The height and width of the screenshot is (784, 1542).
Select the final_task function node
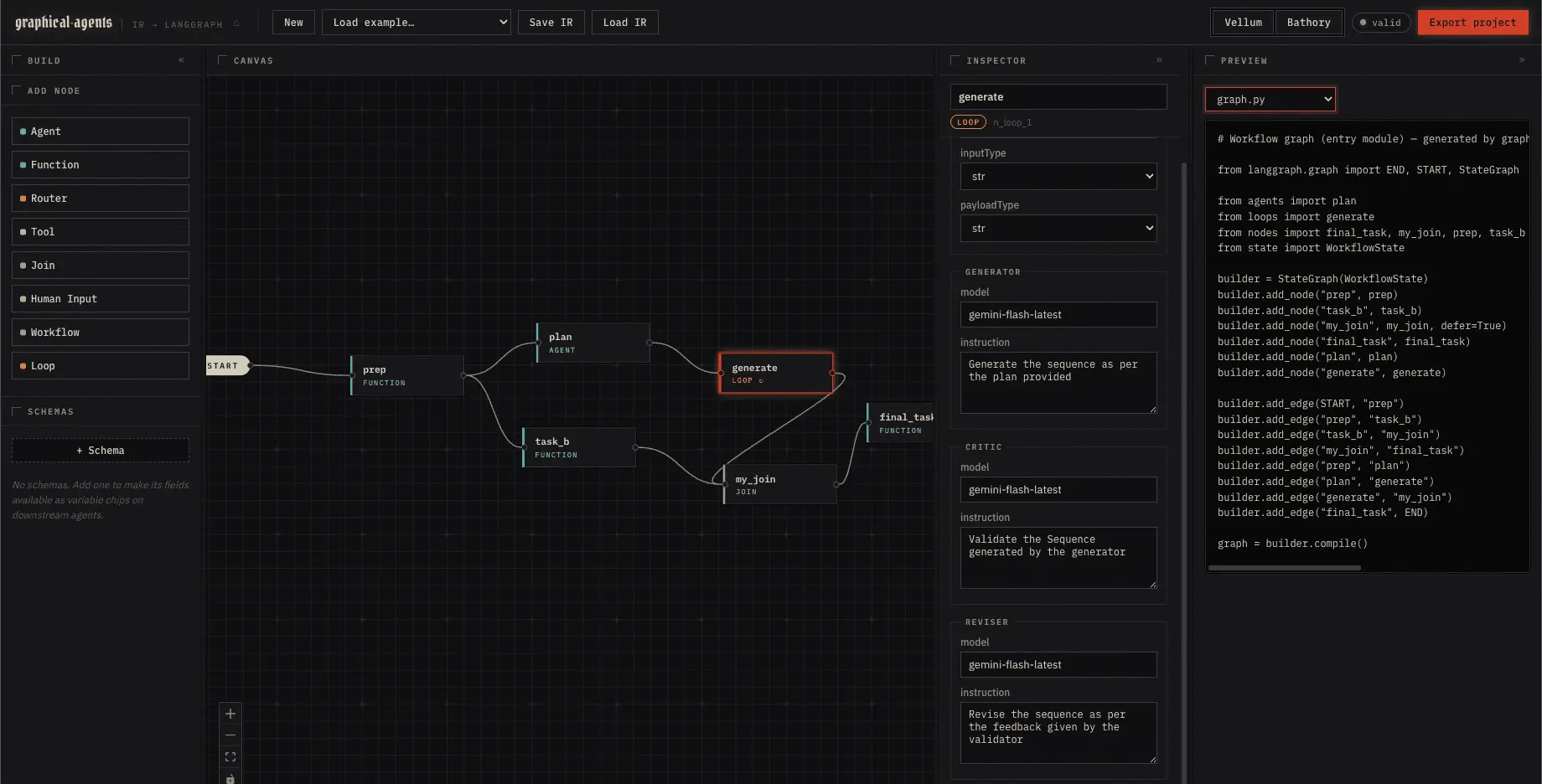click(901, 423)
